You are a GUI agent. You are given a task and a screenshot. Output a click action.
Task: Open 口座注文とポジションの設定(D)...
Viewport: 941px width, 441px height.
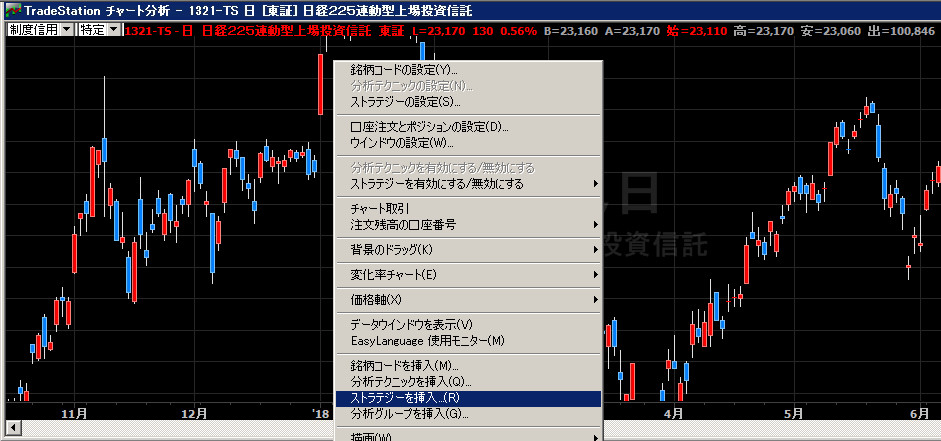[468, 127]
